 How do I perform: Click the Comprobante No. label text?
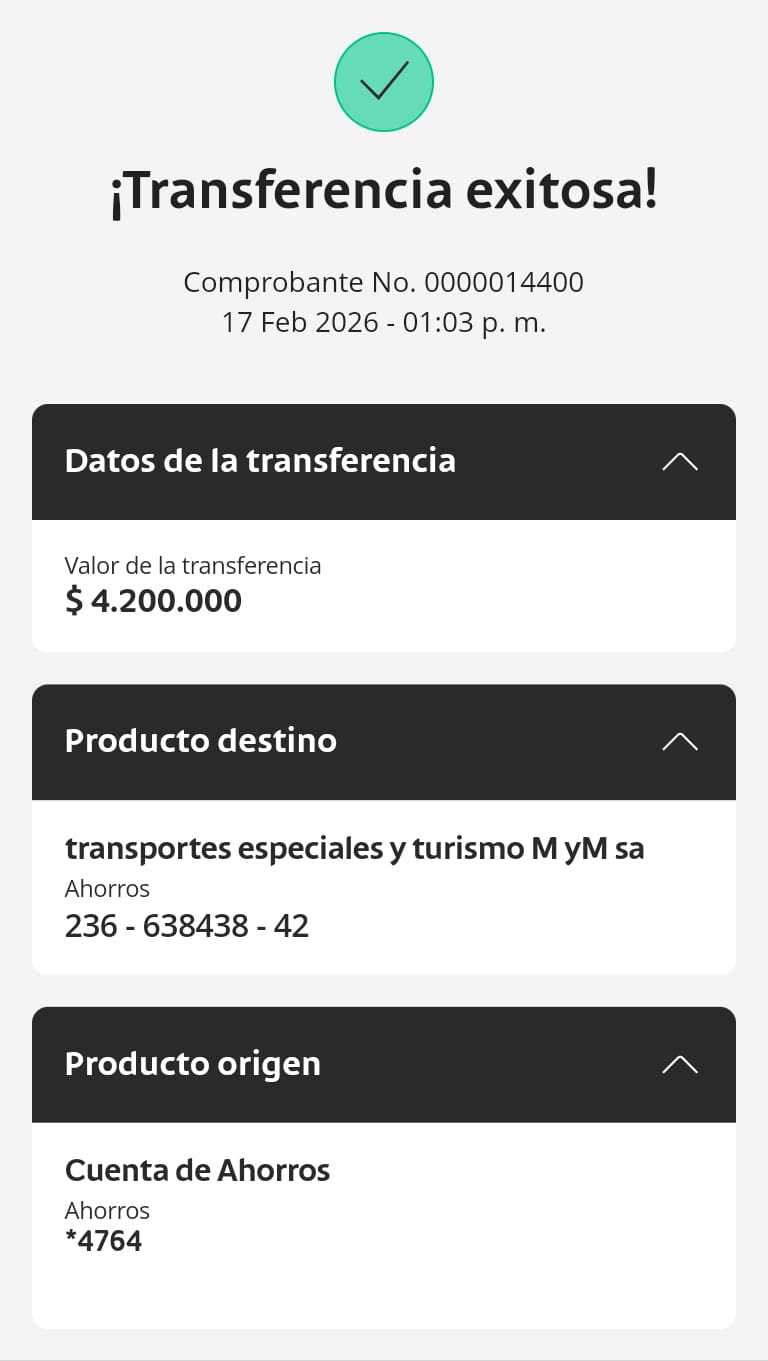[x=299, y=282]
